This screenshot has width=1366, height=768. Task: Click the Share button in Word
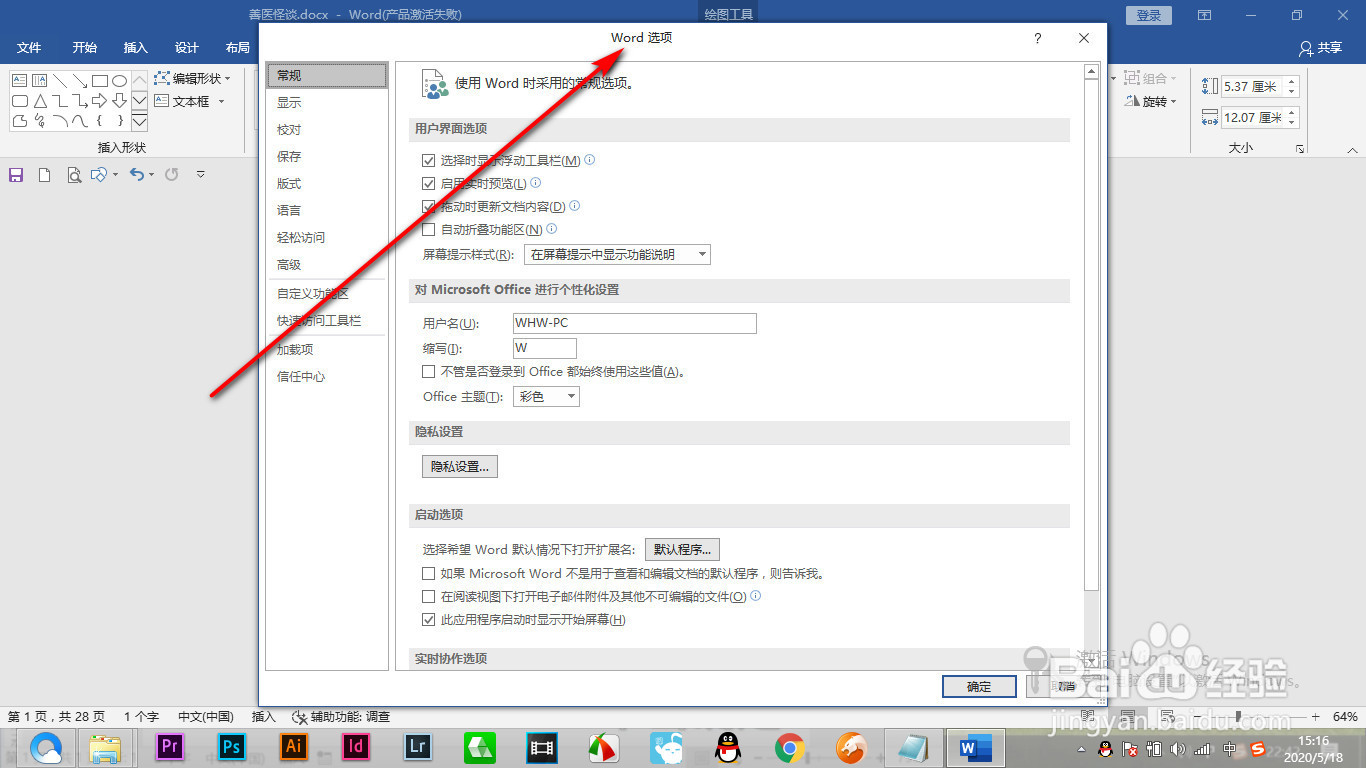pos(1320,47)
